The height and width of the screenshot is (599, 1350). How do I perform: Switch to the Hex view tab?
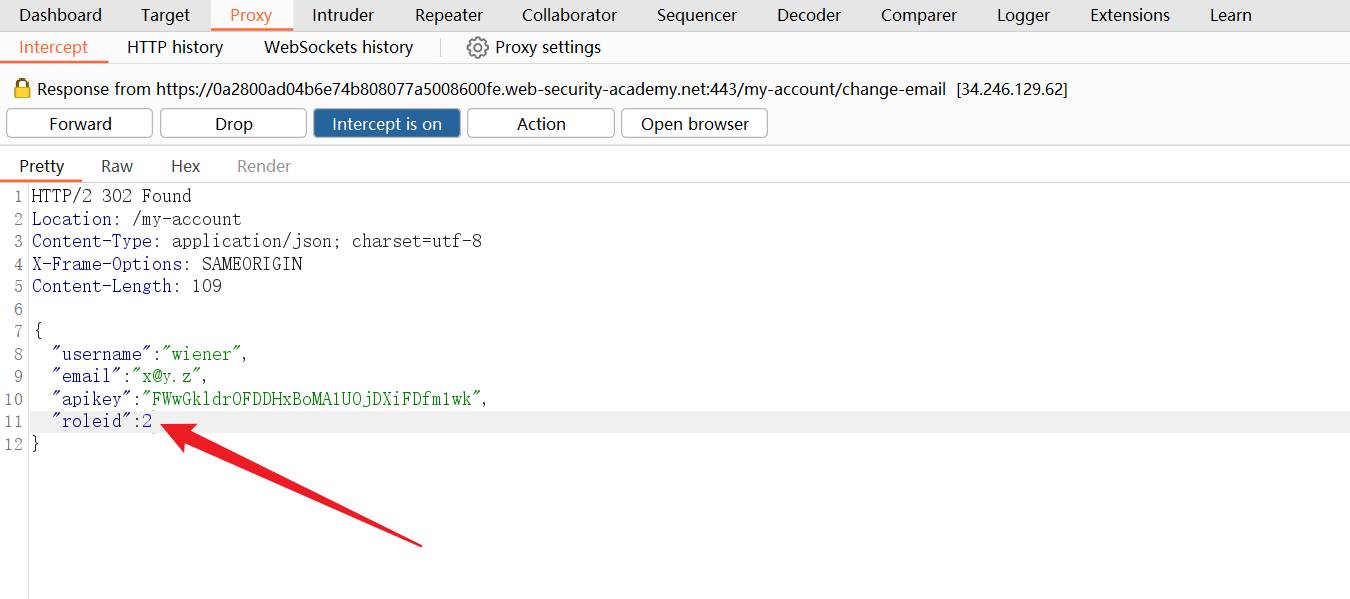point(185,166)
